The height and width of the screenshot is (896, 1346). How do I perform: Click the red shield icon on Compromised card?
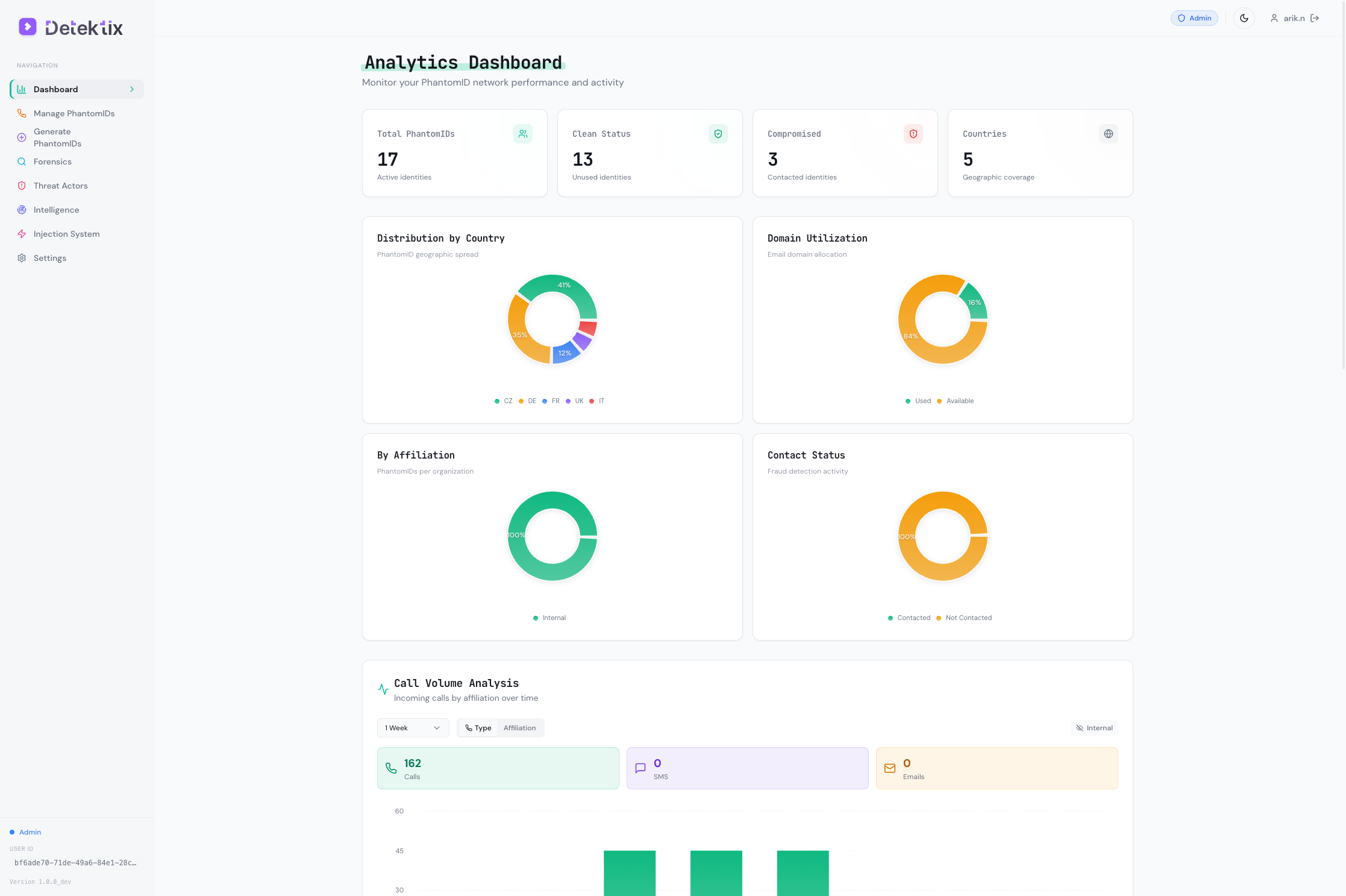coord(913,134)
